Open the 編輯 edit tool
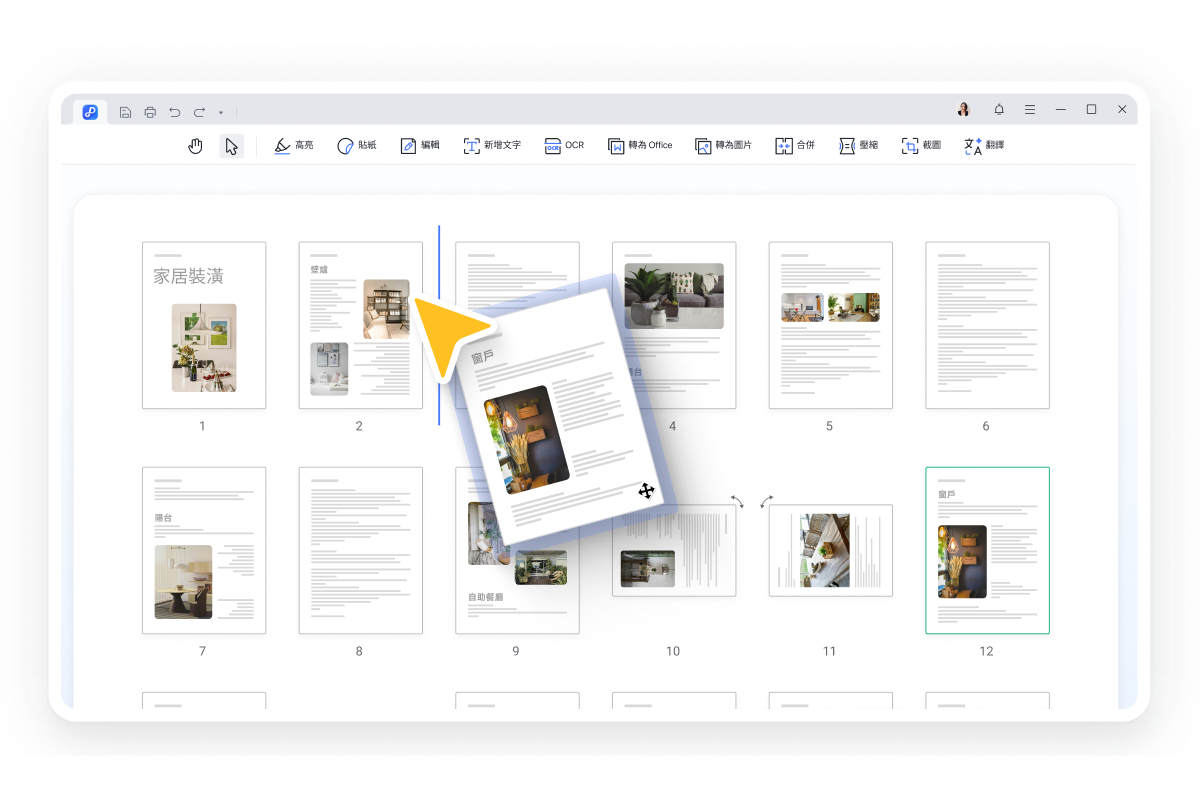 420,146
